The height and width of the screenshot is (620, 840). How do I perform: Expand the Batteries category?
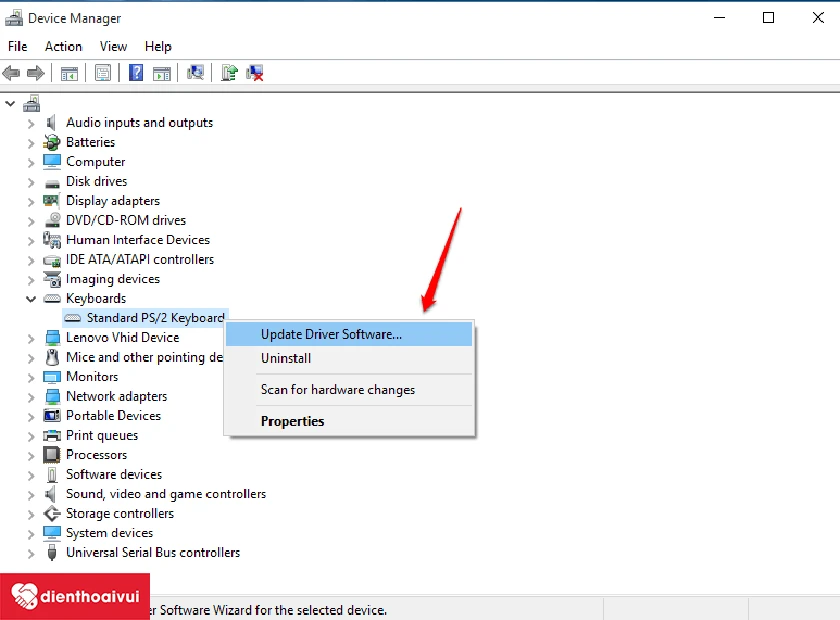(x=31, y=143)
